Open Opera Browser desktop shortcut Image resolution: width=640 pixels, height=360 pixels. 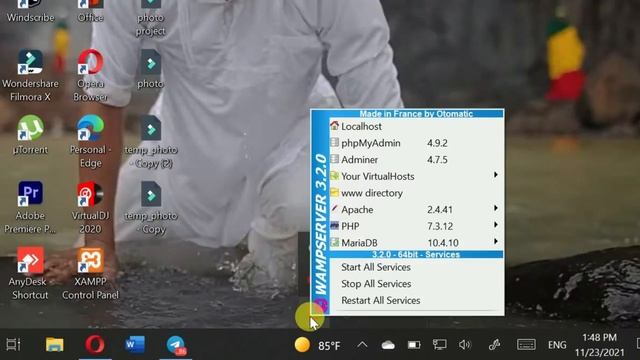90,76
